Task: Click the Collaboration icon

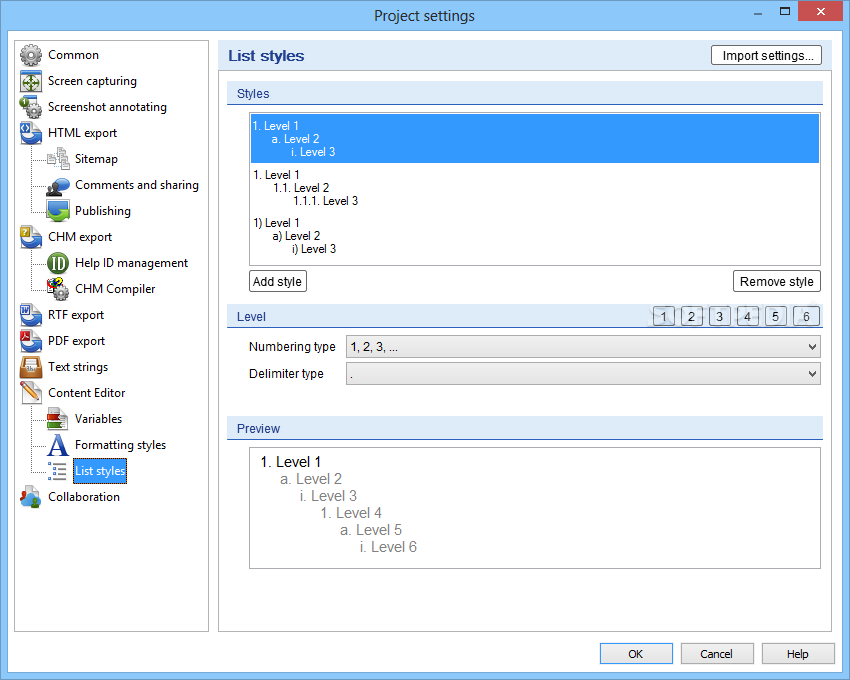Action: point(31,497)
